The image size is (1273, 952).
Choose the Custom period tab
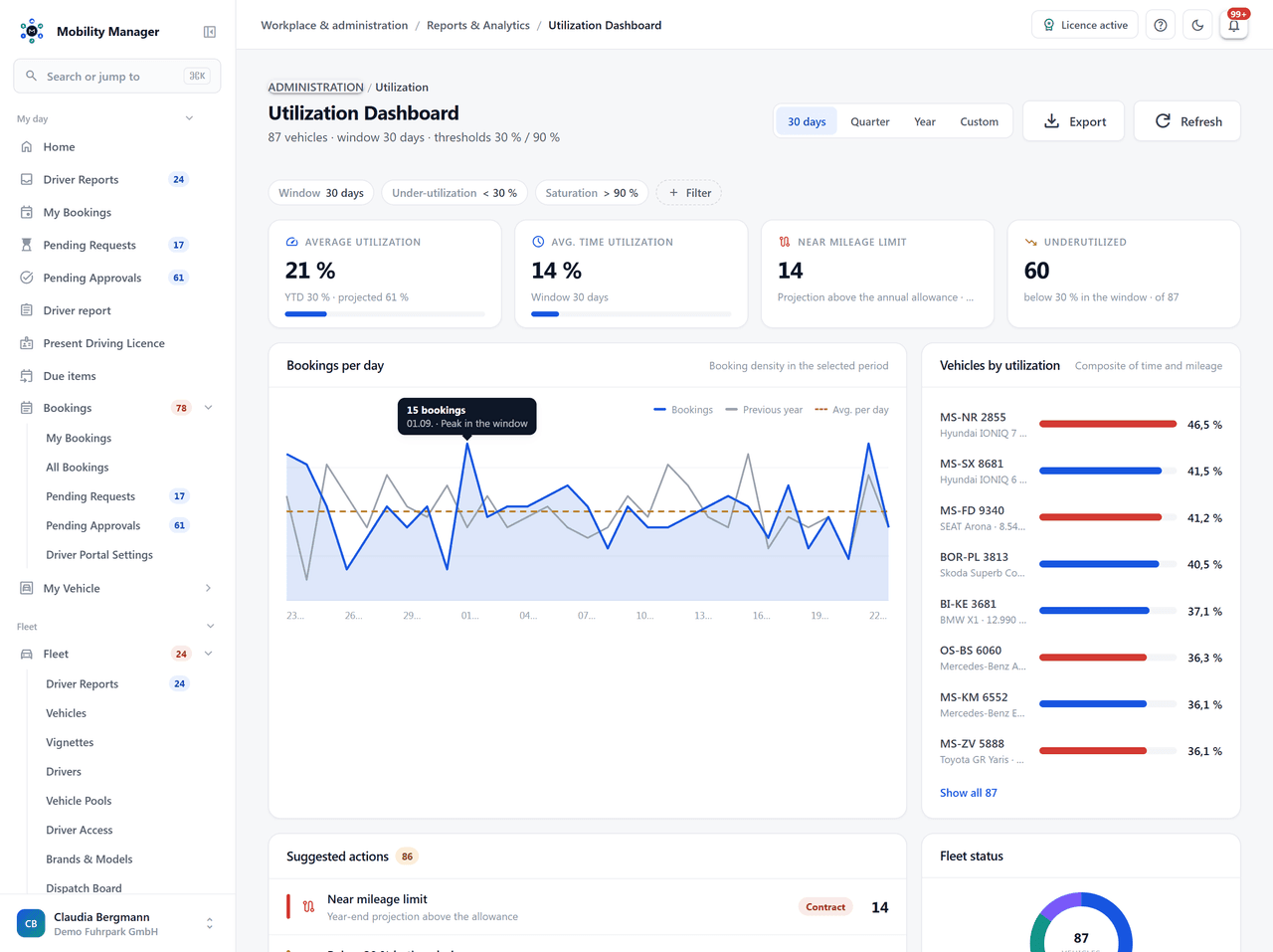pyautogui.click(x=980, y=122)
